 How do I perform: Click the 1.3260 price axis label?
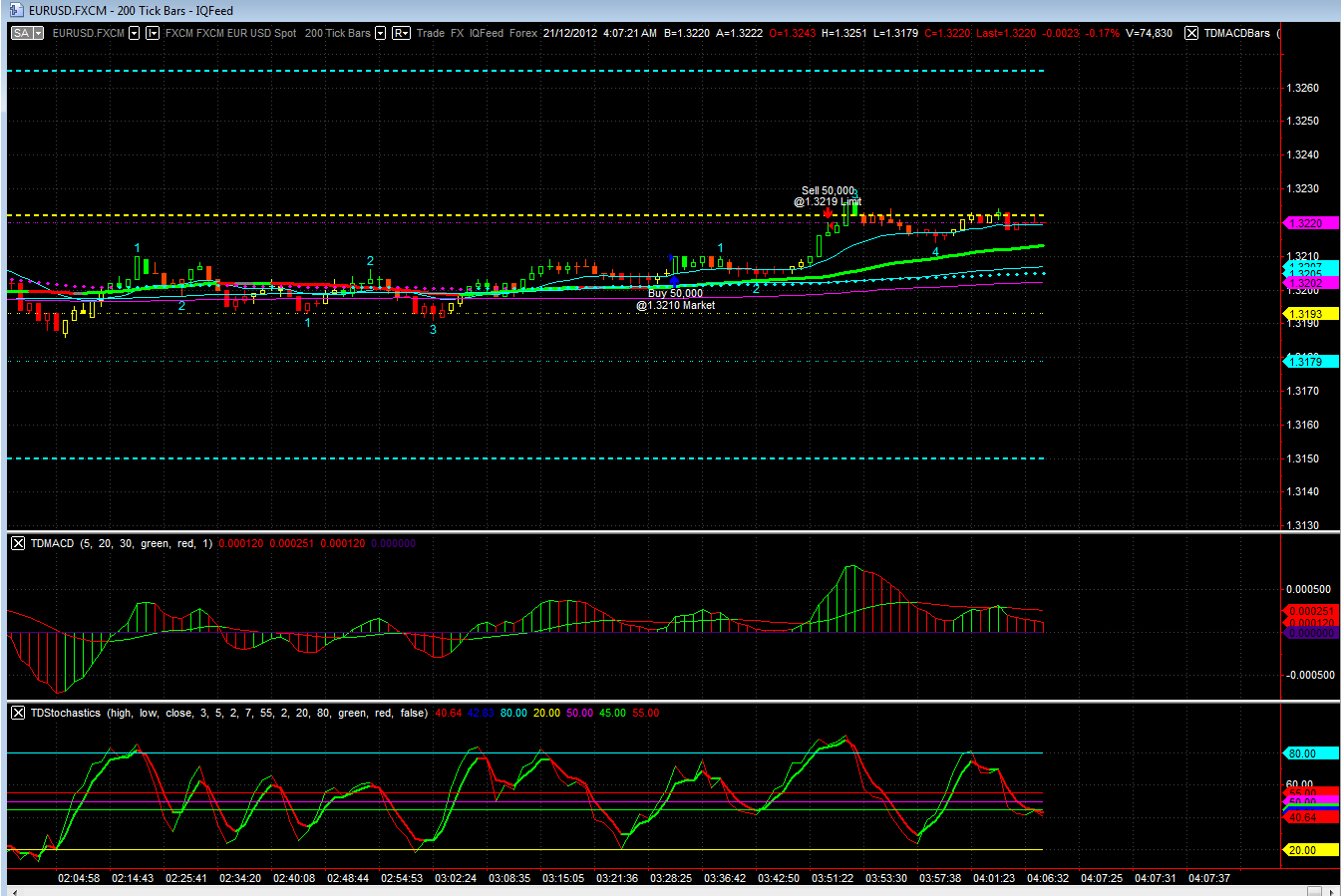tap(1303, 88)
